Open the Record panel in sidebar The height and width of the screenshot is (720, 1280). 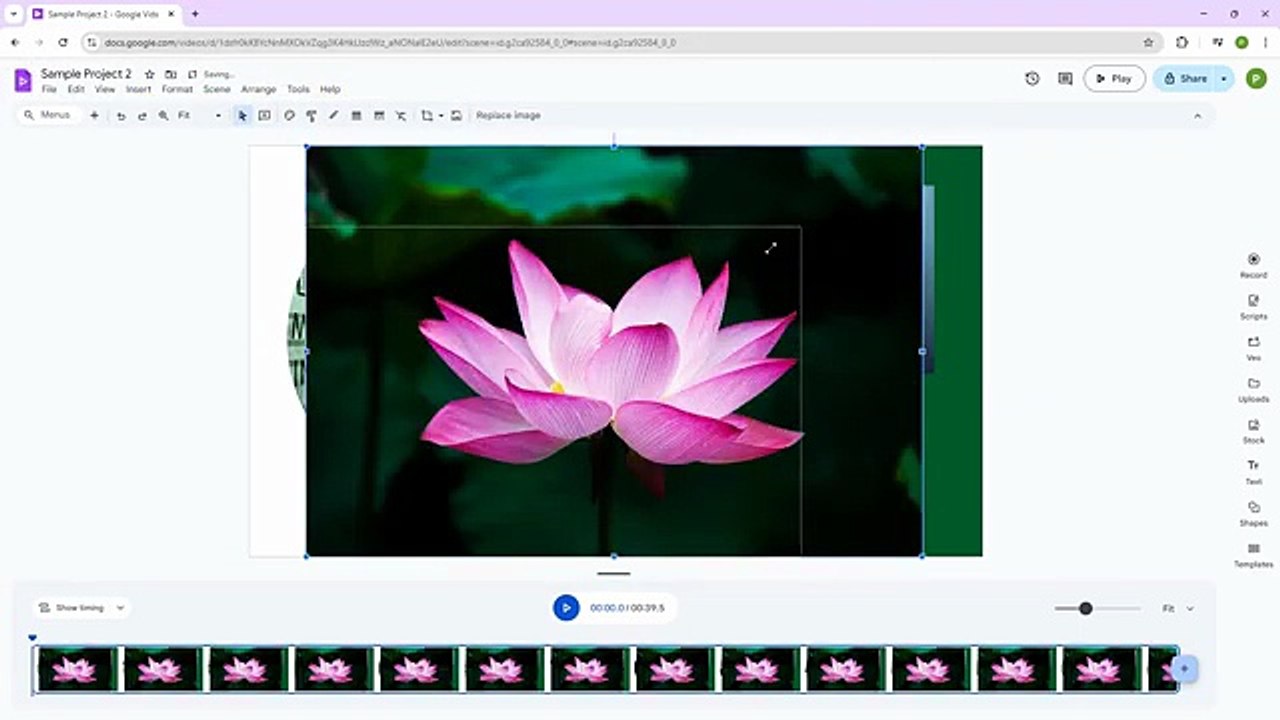click(1253, 265)
